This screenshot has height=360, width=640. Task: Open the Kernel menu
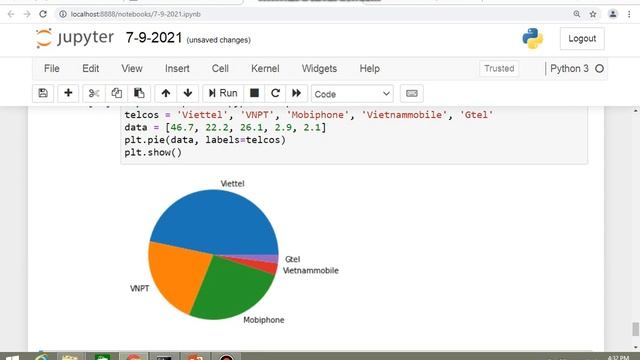(265, 69)
